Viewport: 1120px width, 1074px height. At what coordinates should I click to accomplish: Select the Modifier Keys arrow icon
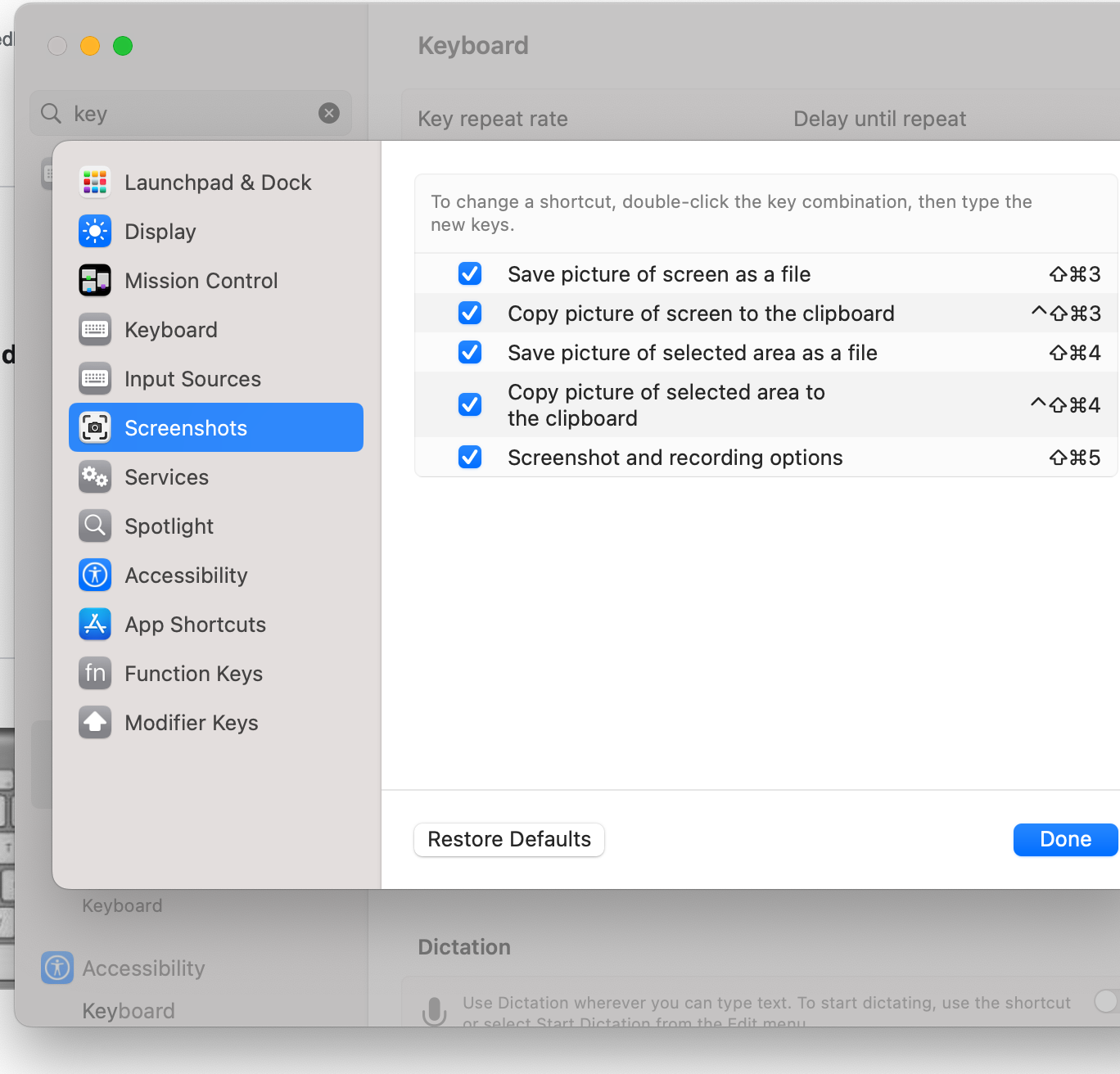coord(95,723)
